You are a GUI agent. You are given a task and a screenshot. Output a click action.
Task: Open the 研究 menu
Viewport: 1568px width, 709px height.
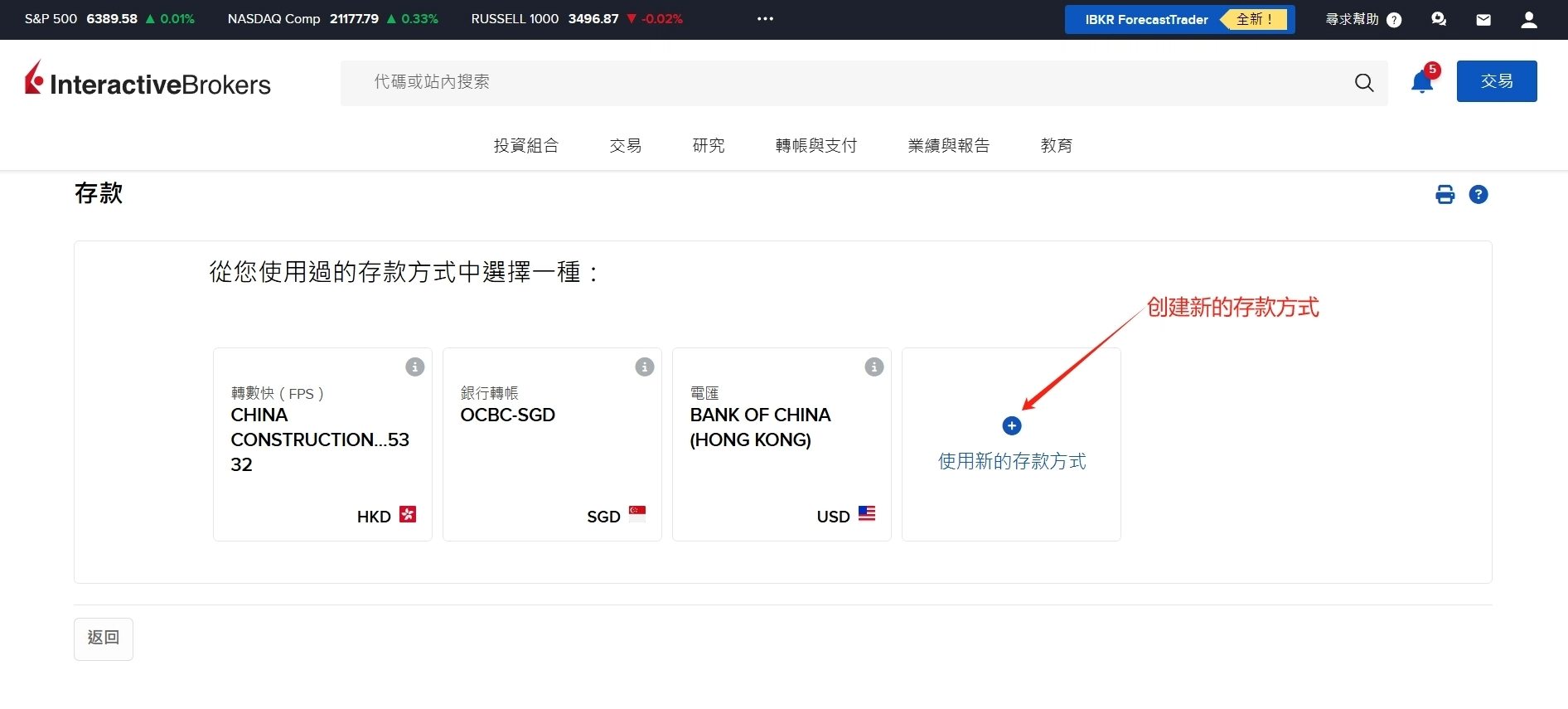pyautogui.click(x=709, y=145)
